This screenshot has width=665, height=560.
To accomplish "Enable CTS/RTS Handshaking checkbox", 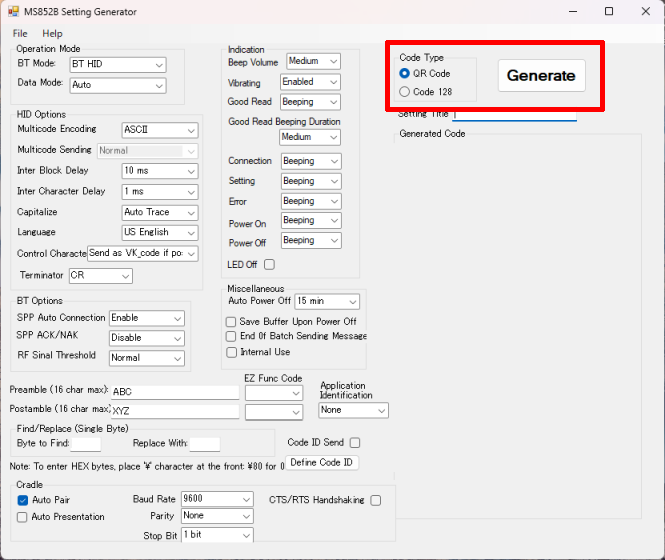I will pos(376,500).
